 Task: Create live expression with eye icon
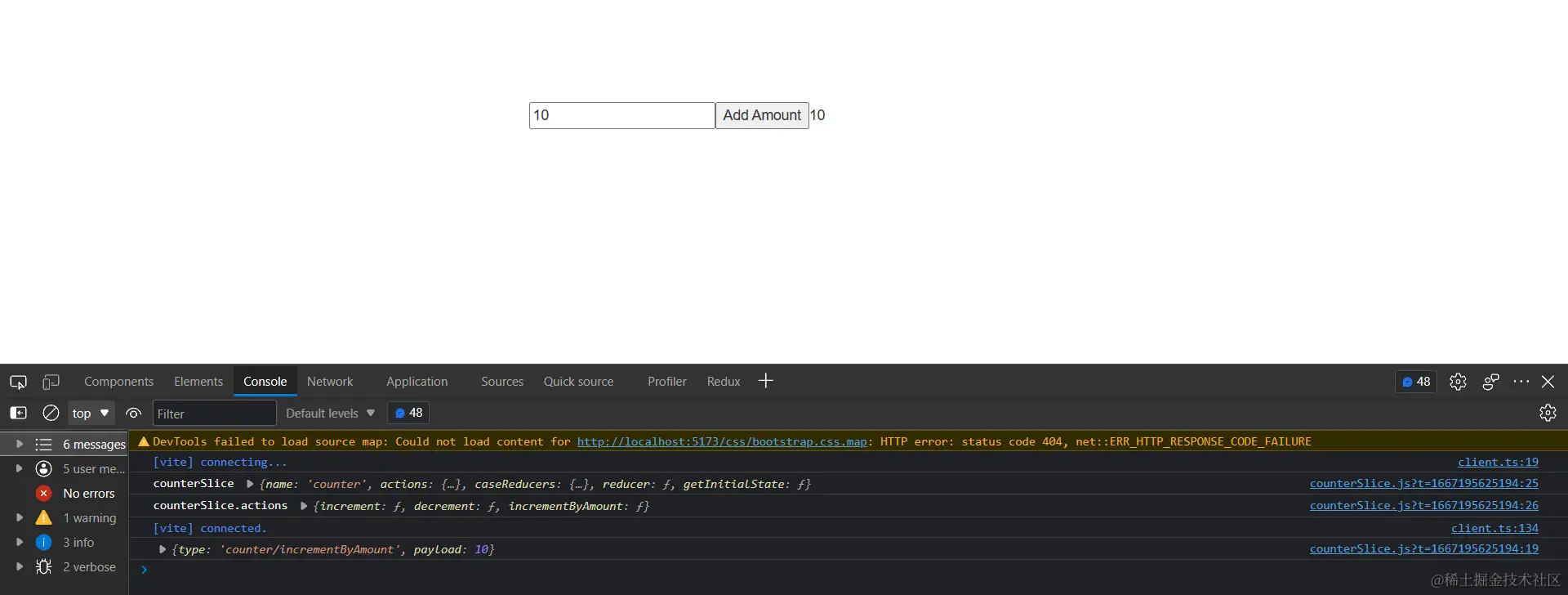[133, 413]
